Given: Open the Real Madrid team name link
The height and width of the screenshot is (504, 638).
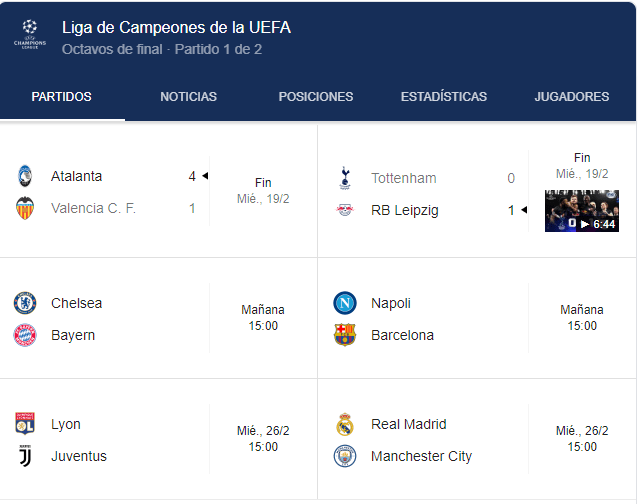Looking at the screenshot, I should 409,424.
